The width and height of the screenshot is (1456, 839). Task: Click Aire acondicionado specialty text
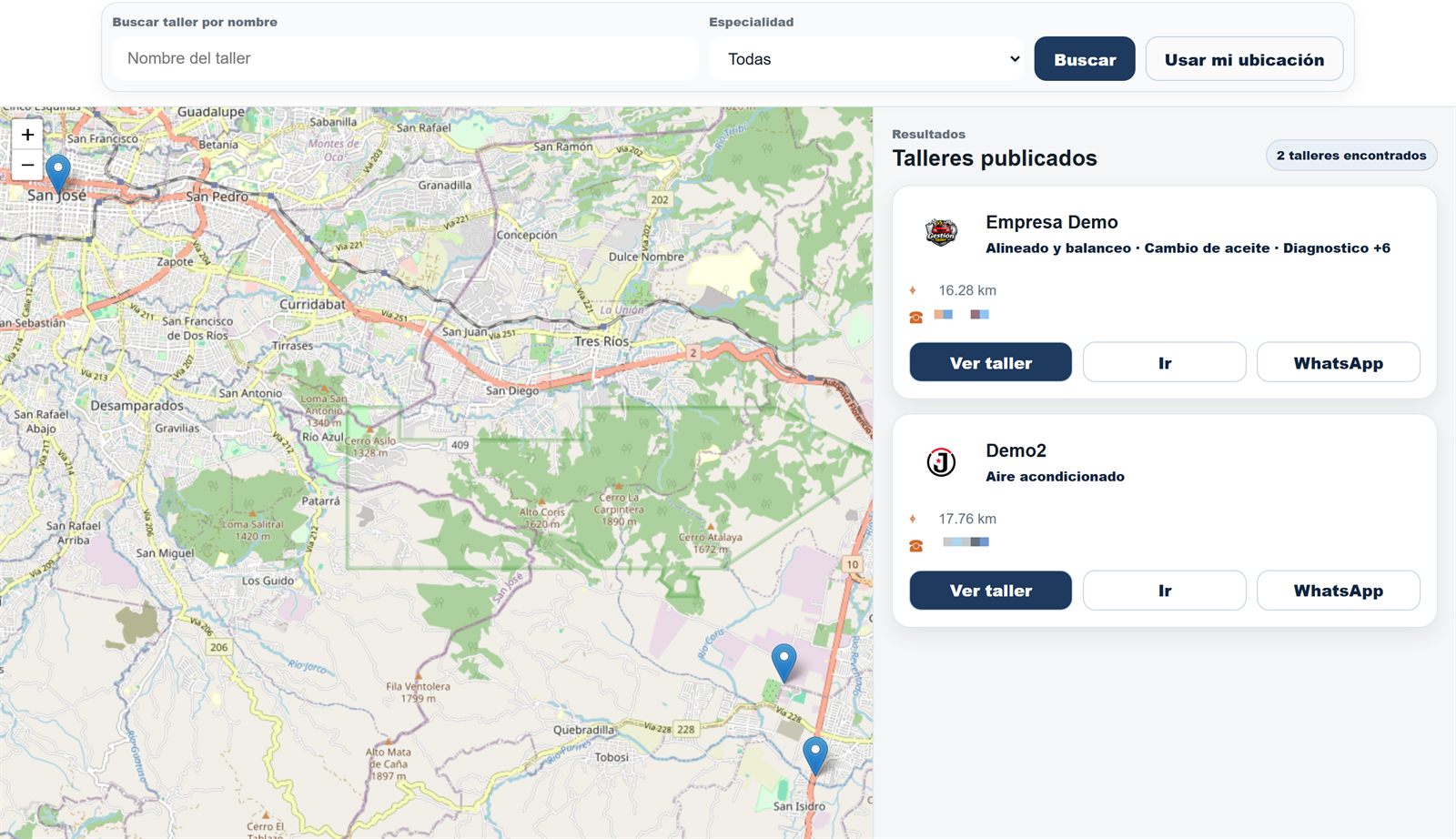(x=1056, y=476)
